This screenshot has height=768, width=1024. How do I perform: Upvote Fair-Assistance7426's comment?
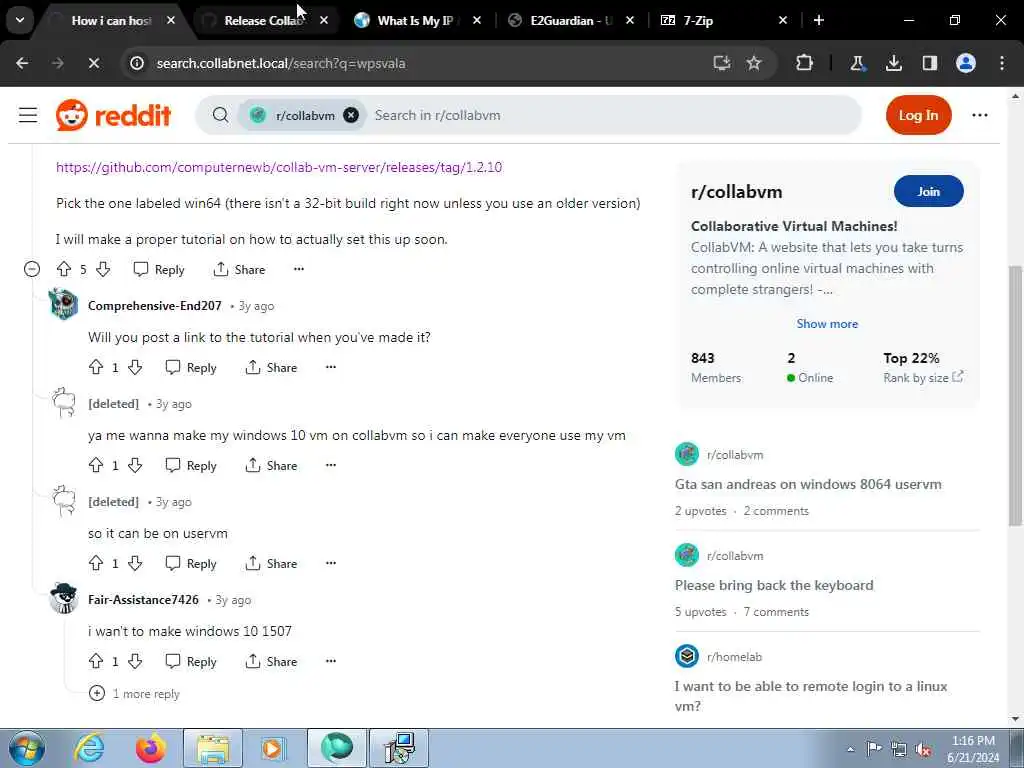(x=96, y=661)
